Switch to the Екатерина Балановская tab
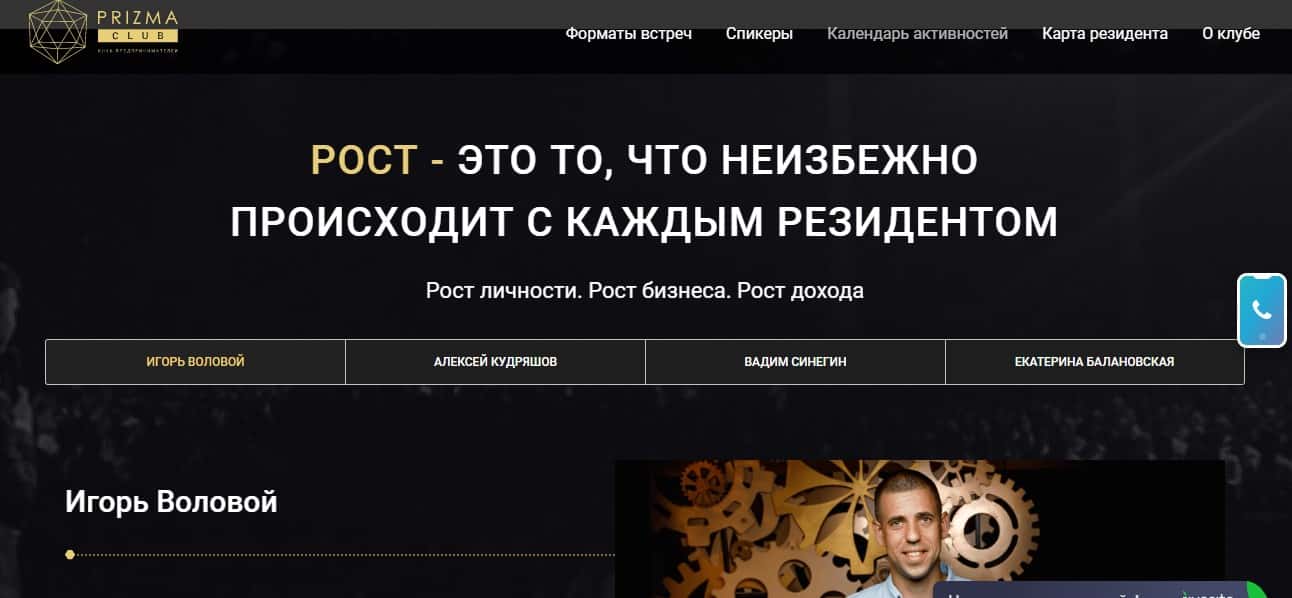The height and width of the screenshot is (598, 1292). (1094, 362)
